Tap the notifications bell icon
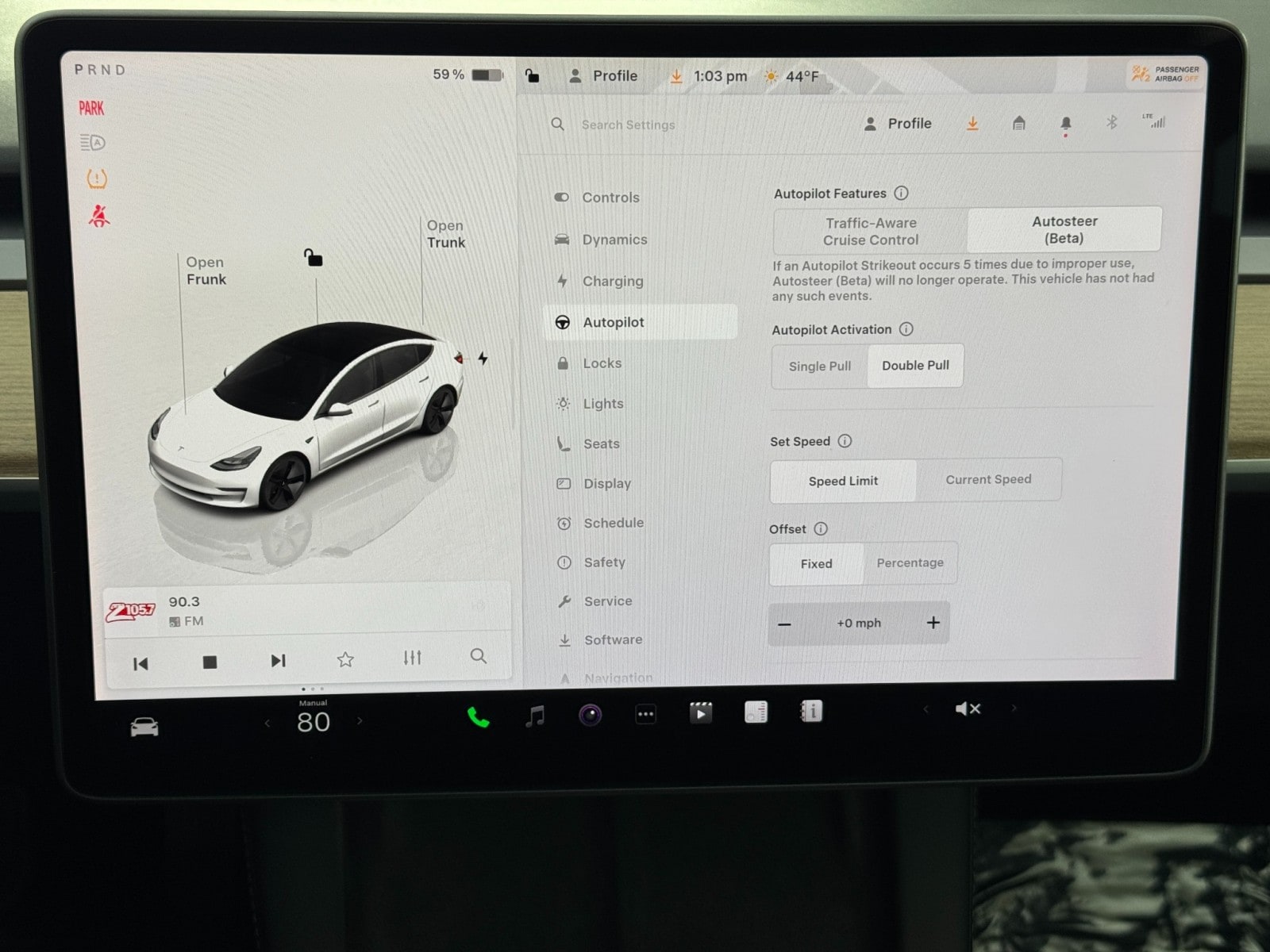The height and width of the screenshot is (952, 1270). [x=1065, y=124]
